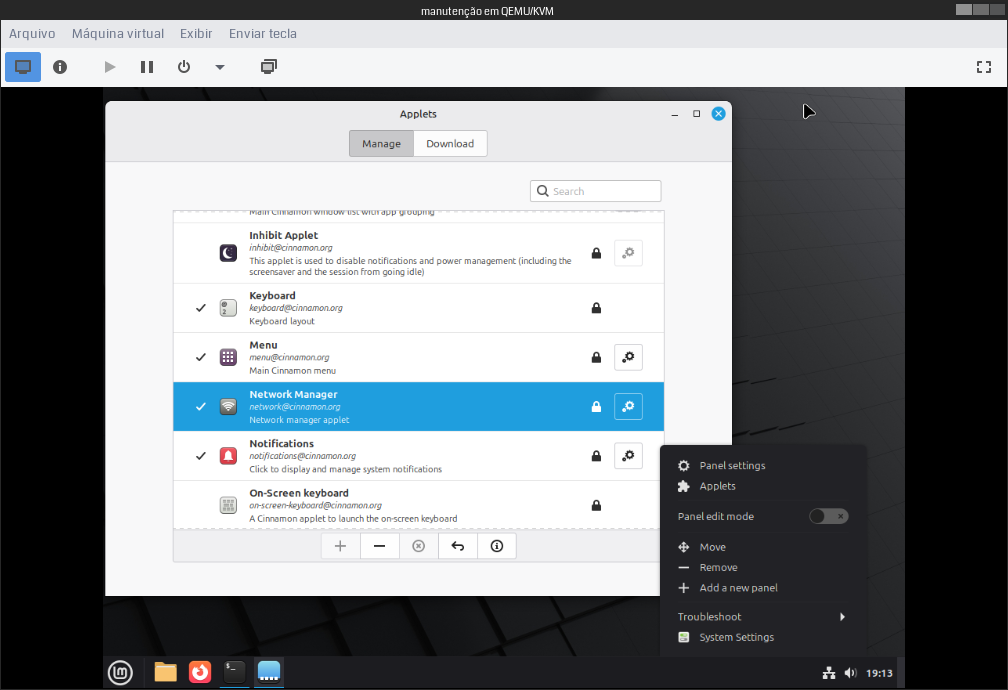
Task: Open Network Manager configure gear button
Action: [x=628, y=406]
